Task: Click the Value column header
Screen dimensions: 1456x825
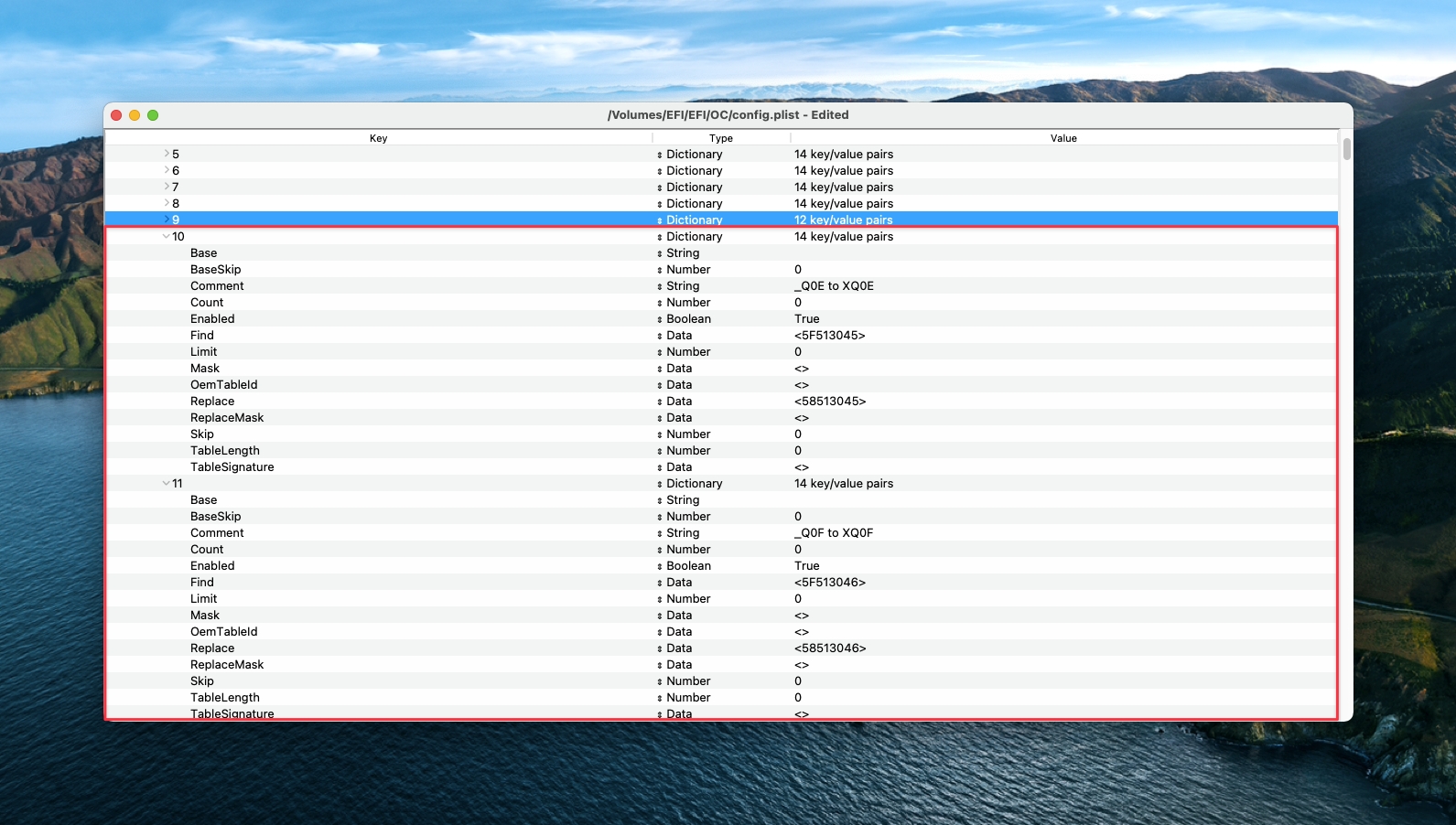Action: click(x=1063, y=138)
